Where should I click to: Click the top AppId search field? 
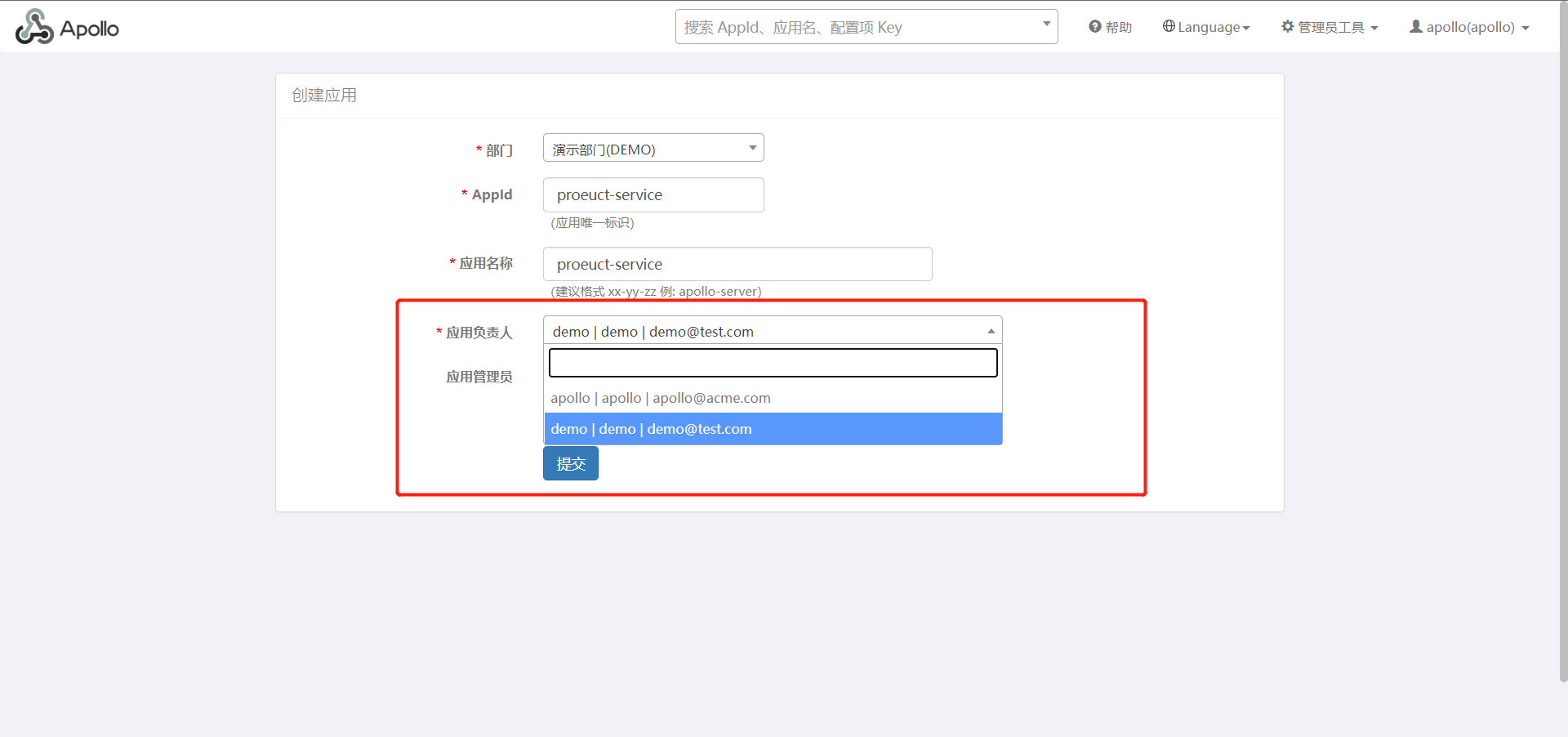coord(857,27)
